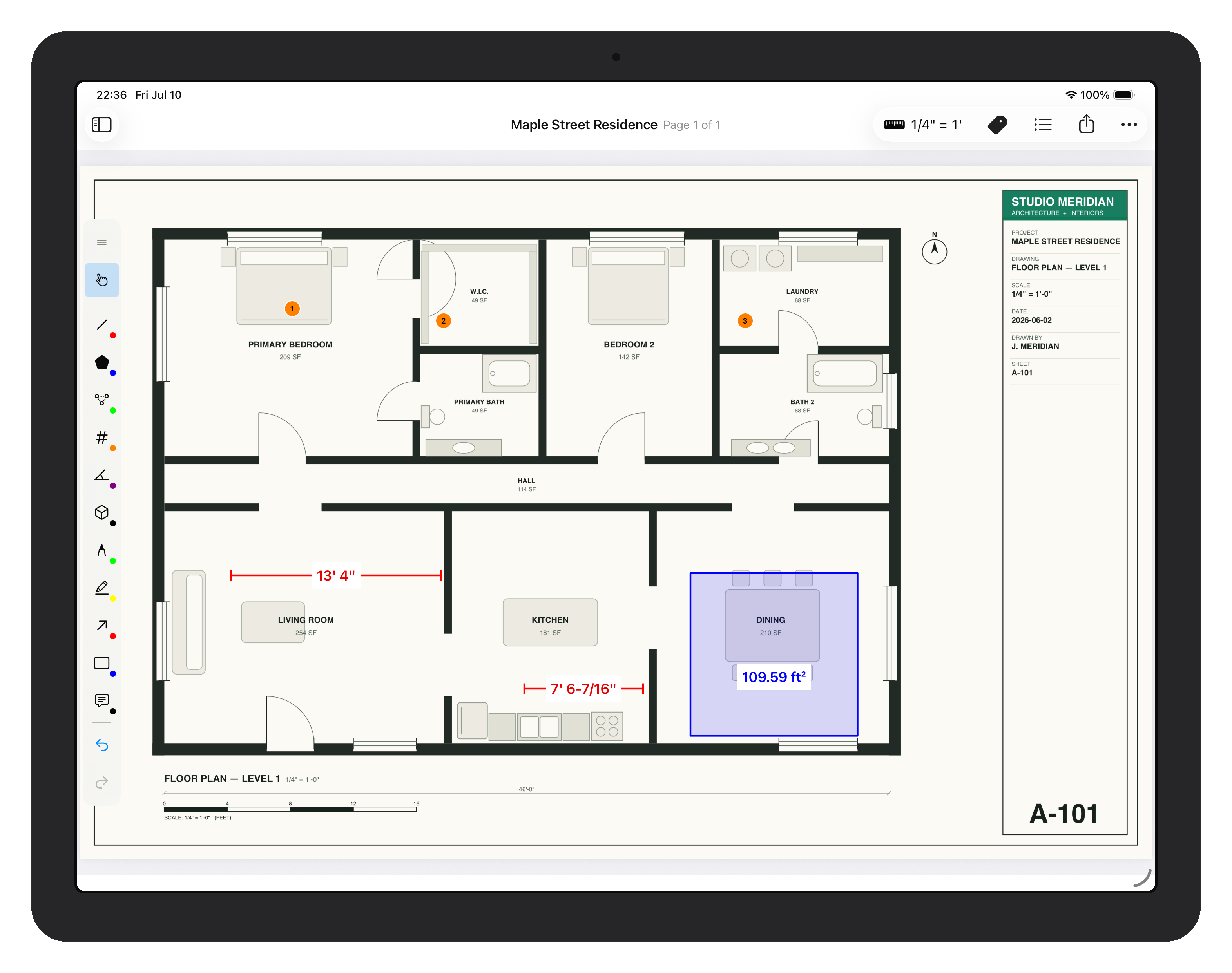This screenshot has width=1232, height=973.
Task: Tap the Wi-Fi status icon
Action: pyautogui.click(x=1071, y=94)
